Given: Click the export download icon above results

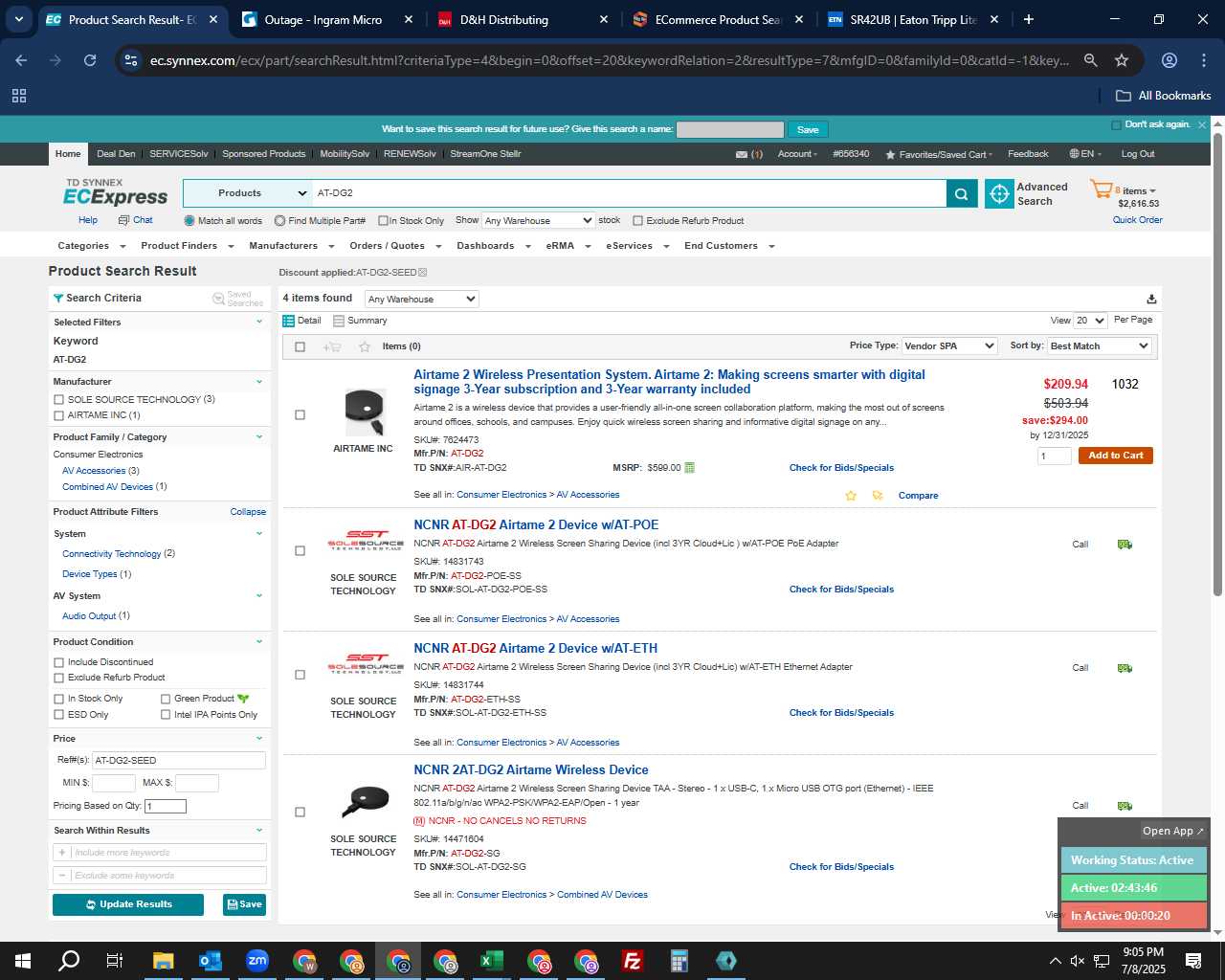Looking at the screenshot, I should tap(1151, 300).
